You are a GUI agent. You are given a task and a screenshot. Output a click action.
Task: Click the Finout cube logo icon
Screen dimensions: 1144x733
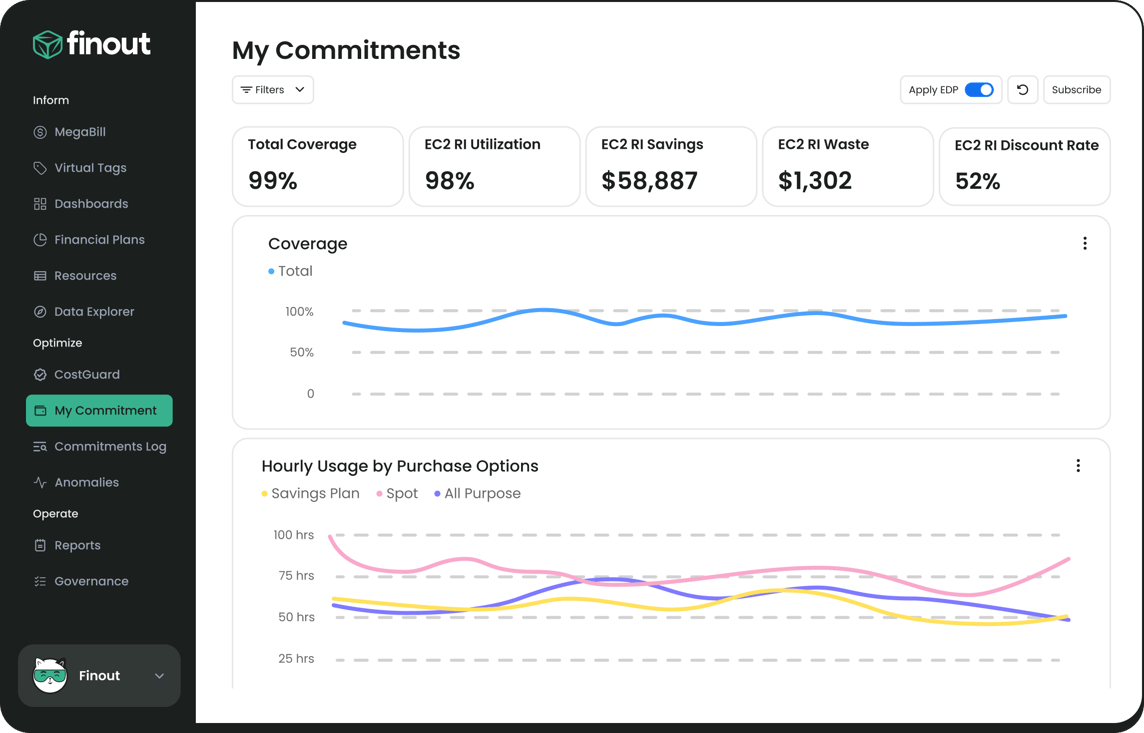pos(47,44)
